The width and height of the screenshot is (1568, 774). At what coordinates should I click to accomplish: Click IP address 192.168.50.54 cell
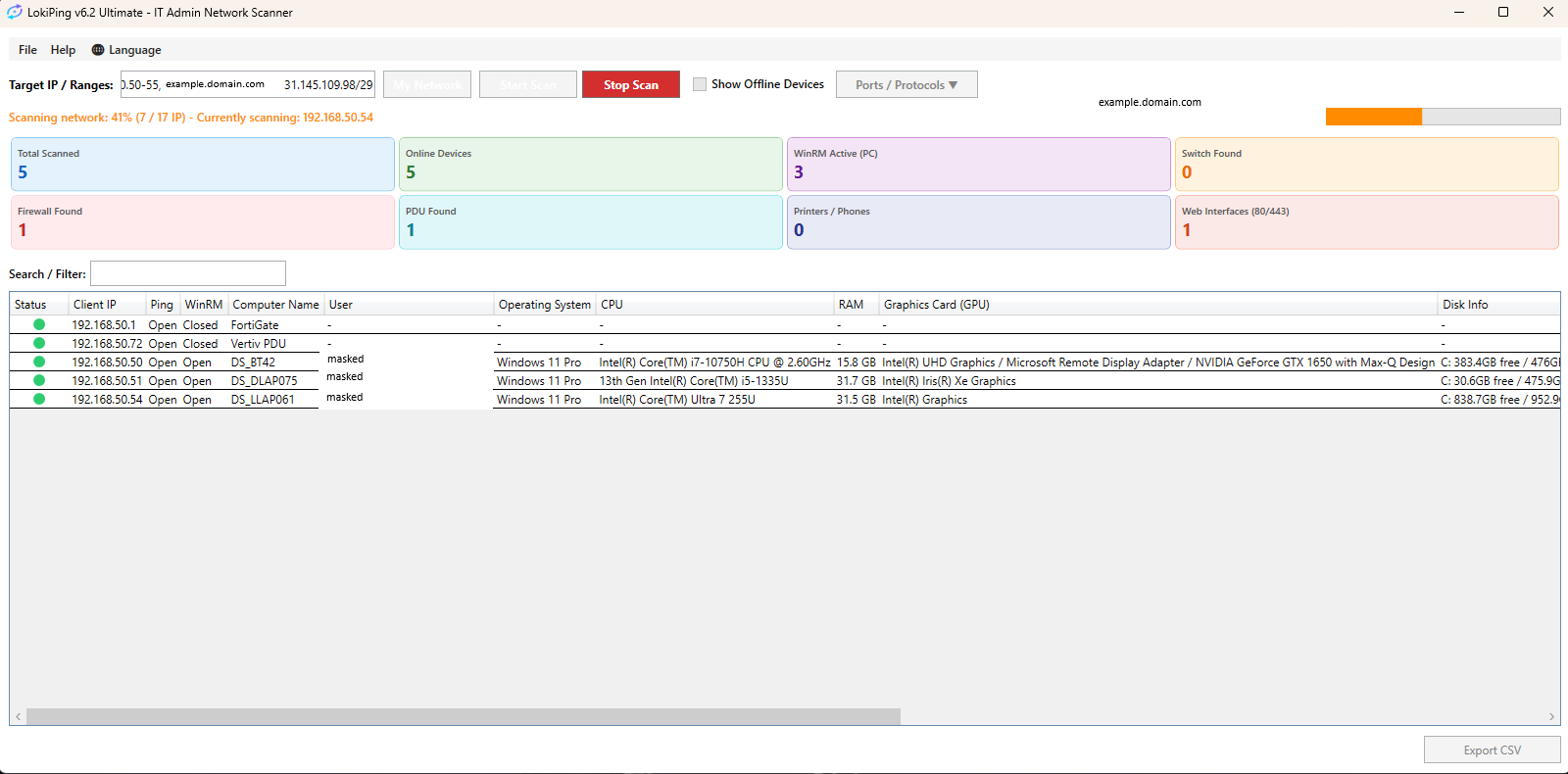coord(107,400)
